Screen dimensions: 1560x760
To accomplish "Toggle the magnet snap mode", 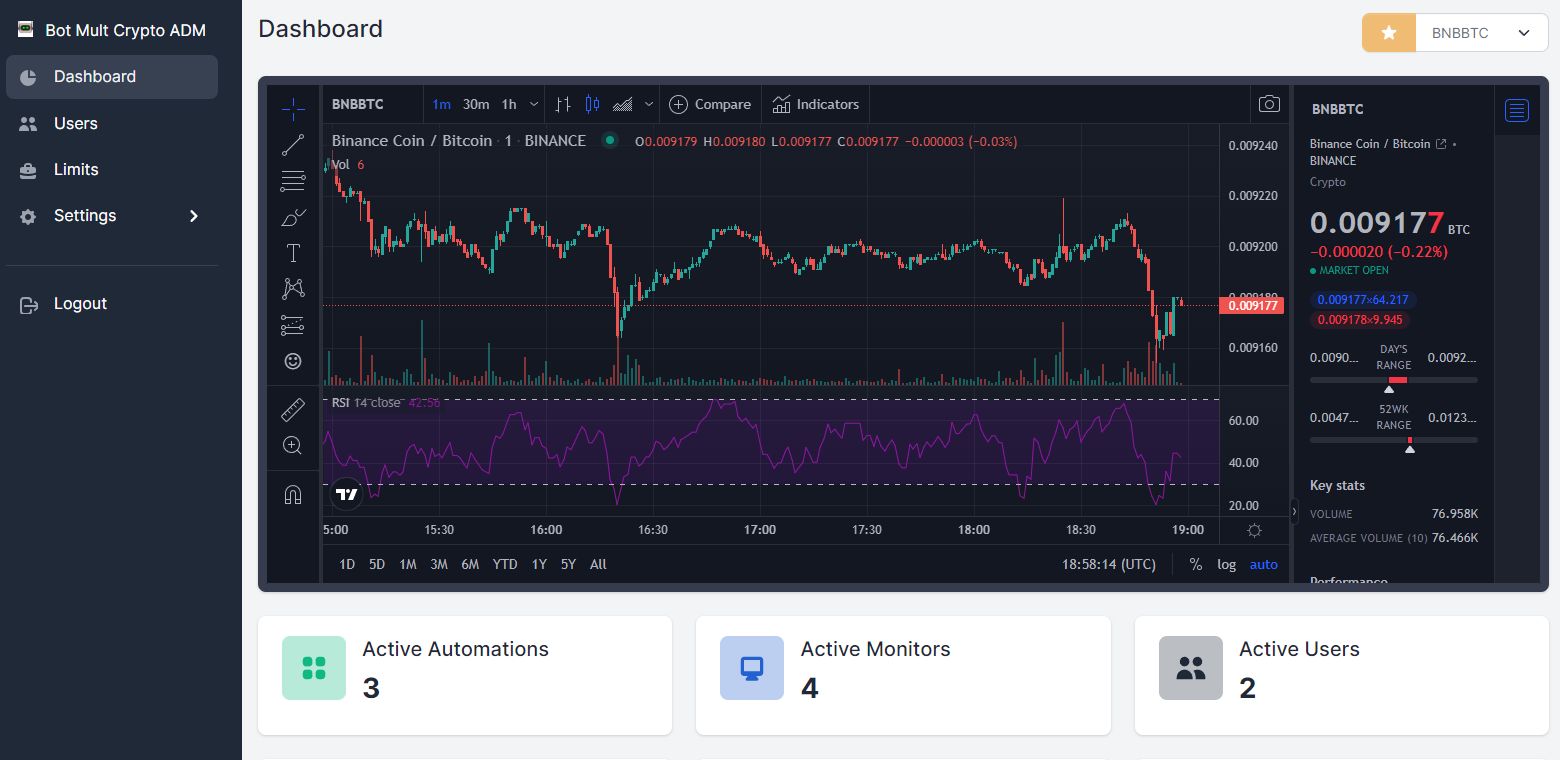I will point(293,494).
